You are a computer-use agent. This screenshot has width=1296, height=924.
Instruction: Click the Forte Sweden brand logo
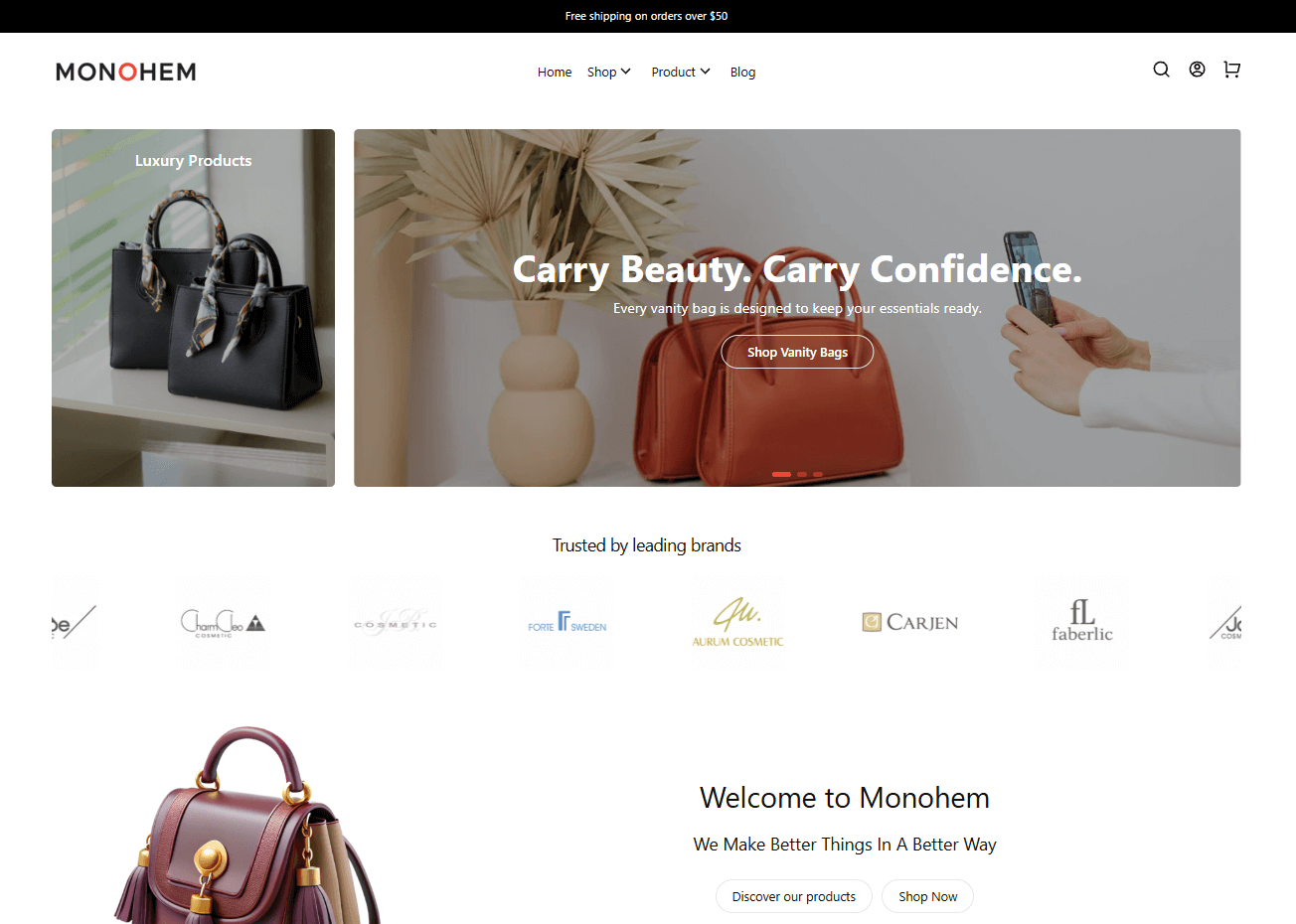[567, 623]
